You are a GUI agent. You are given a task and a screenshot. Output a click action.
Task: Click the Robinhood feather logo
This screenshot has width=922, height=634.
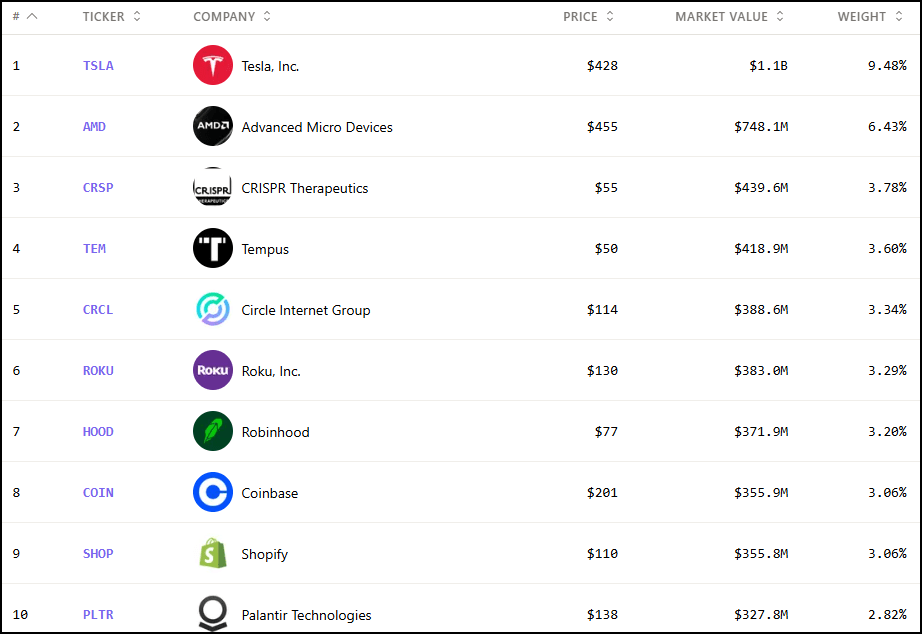pyautogui.click(x=213, y=431)
